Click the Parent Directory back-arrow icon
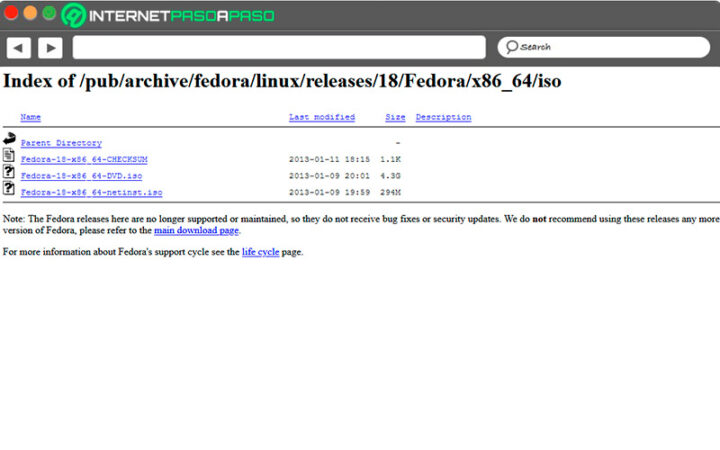Image resolution: width=720 pixels, height=450 pixels. click(x=9, y=138)
